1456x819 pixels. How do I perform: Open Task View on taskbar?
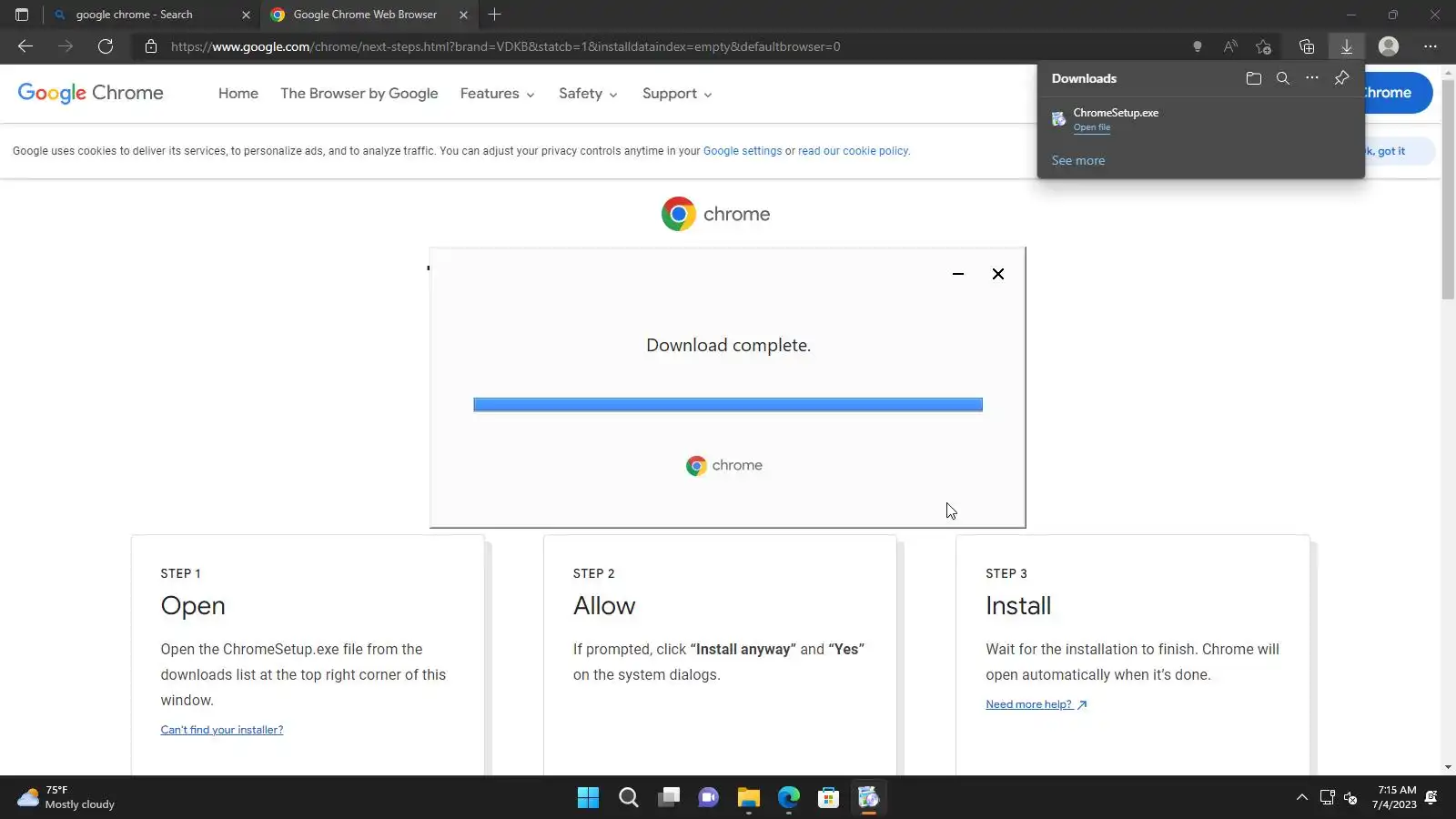[x=669, y=798]
